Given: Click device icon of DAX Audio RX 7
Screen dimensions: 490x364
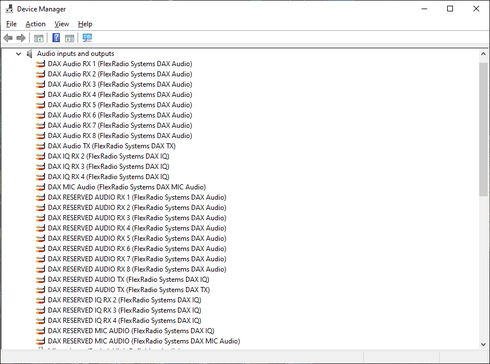Looking at the screenshot, I should (x=40, y=126).
